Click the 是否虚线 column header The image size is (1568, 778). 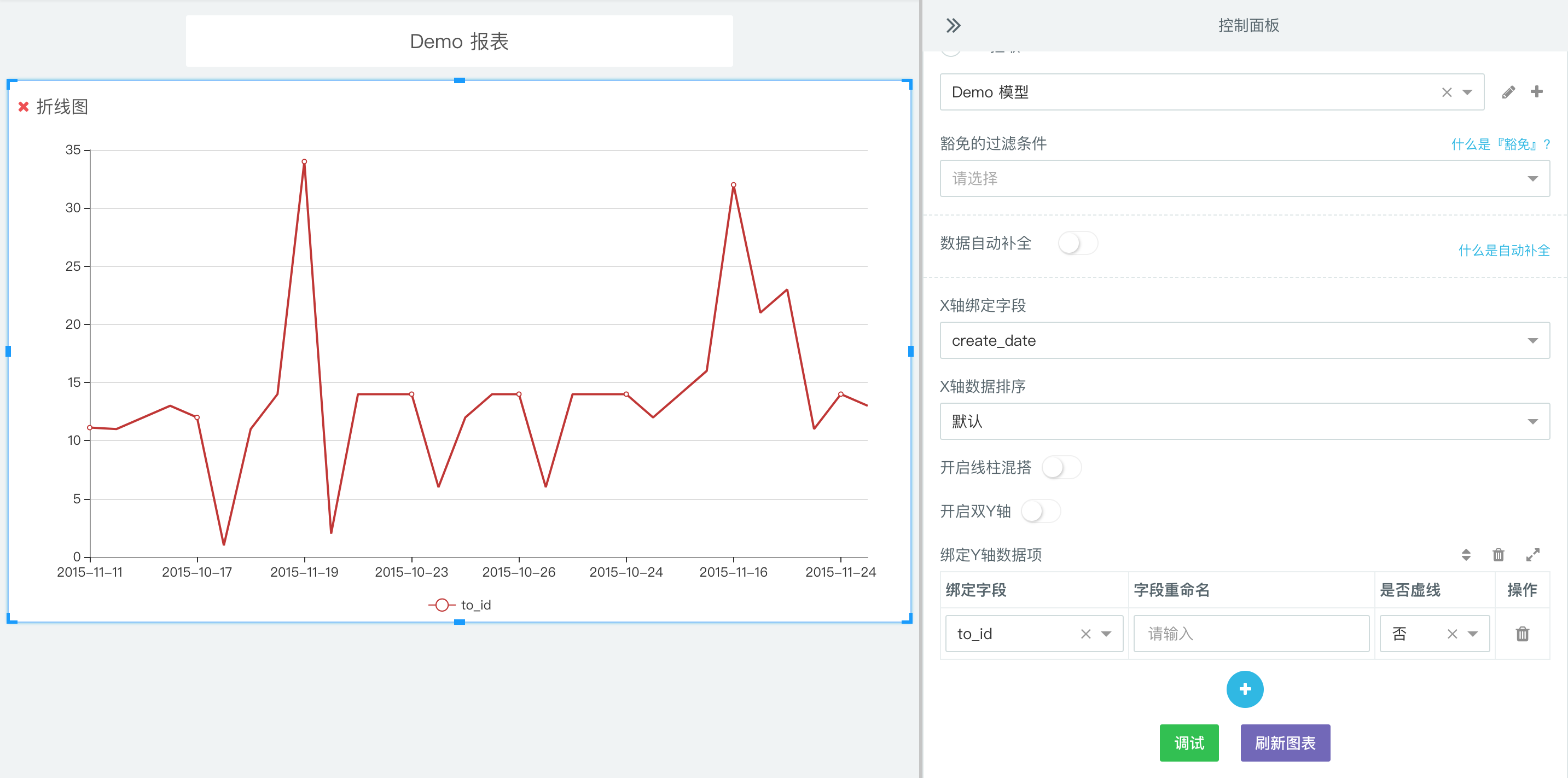click(x=1409, y=590)
